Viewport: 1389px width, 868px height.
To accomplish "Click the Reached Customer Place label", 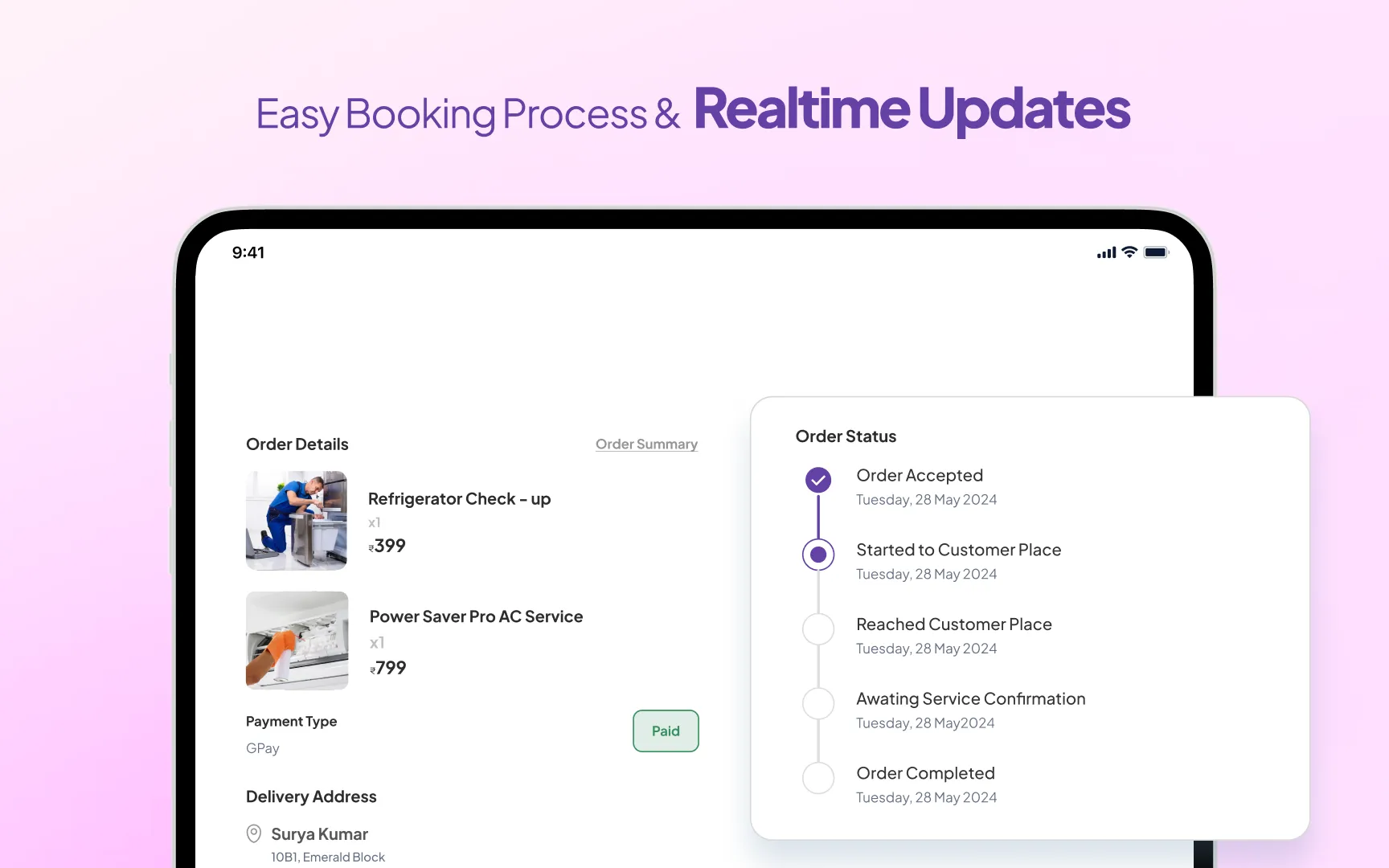I will 954,624.
